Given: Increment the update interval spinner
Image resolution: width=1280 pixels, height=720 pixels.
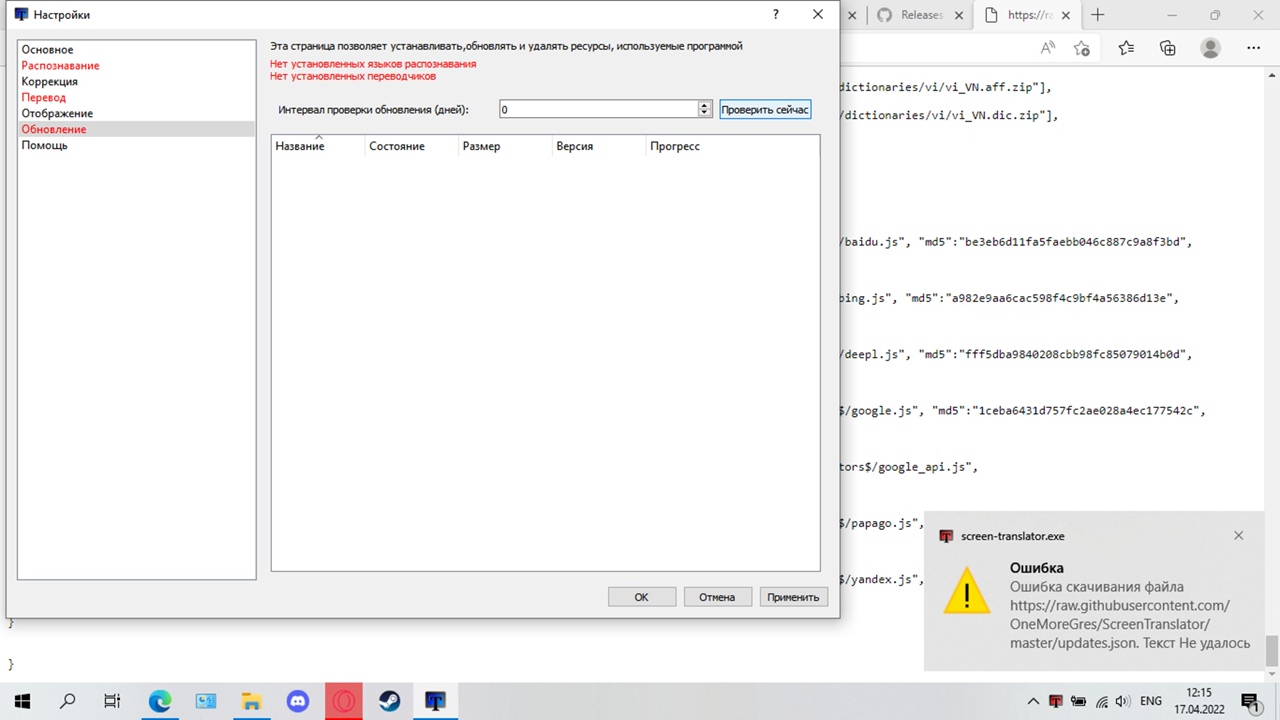Looking at the screenshot, I should pyautogui.click(x=703, y=105).
